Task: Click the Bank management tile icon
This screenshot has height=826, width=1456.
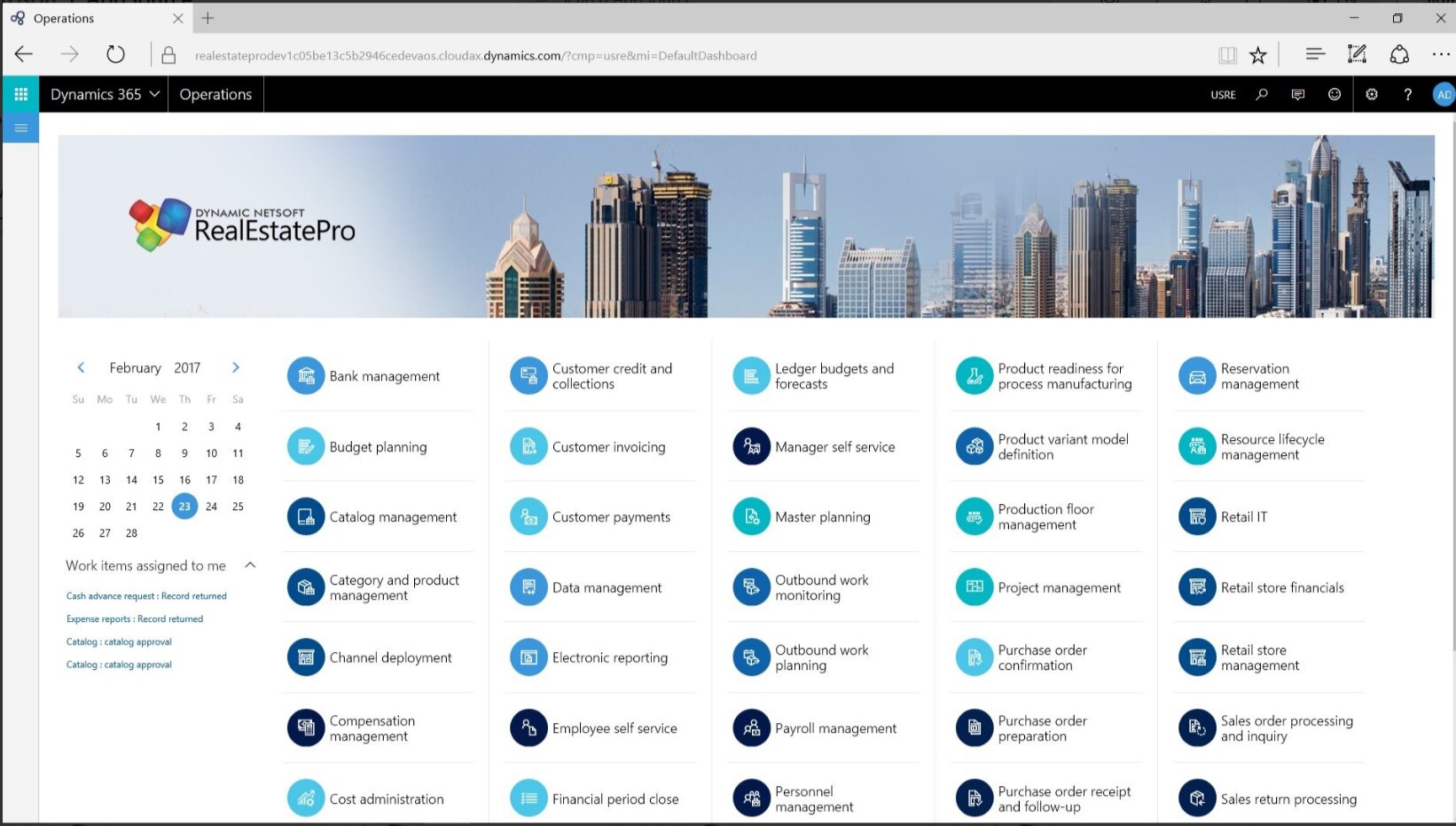Action: (x=306, y=376)
